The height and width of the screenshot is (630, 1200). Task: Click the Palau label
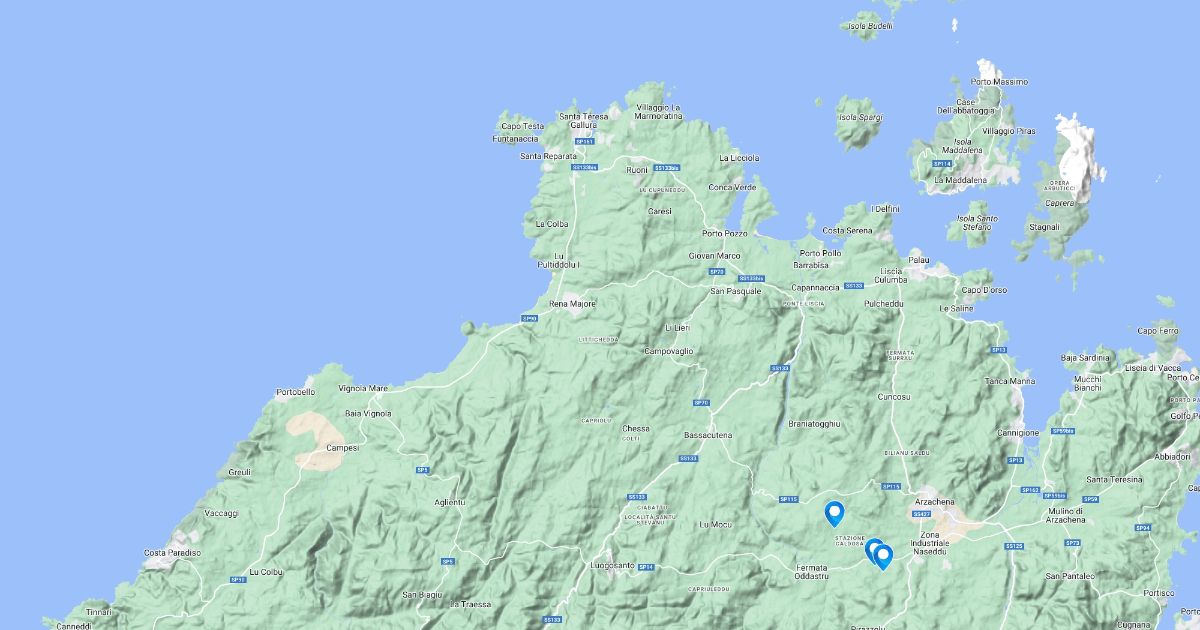coord(919,260)
